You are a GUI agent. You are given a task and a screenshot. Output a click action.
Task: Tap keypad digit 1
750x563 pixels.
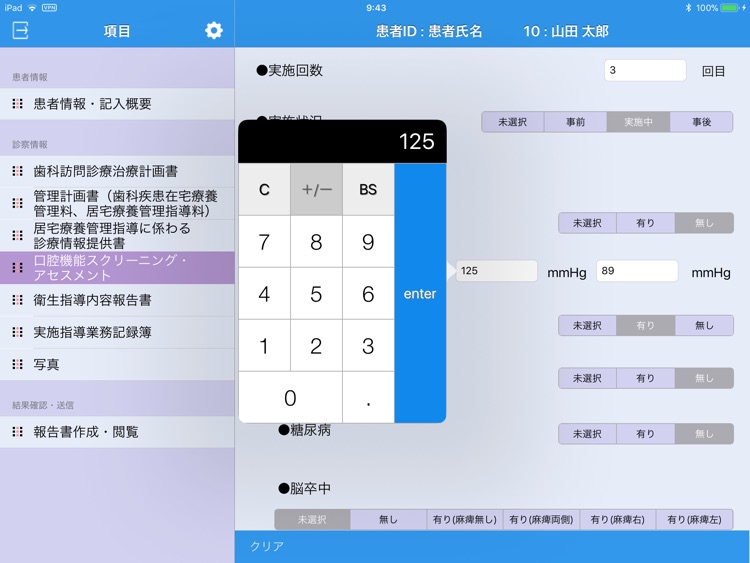tap(264, 346)
